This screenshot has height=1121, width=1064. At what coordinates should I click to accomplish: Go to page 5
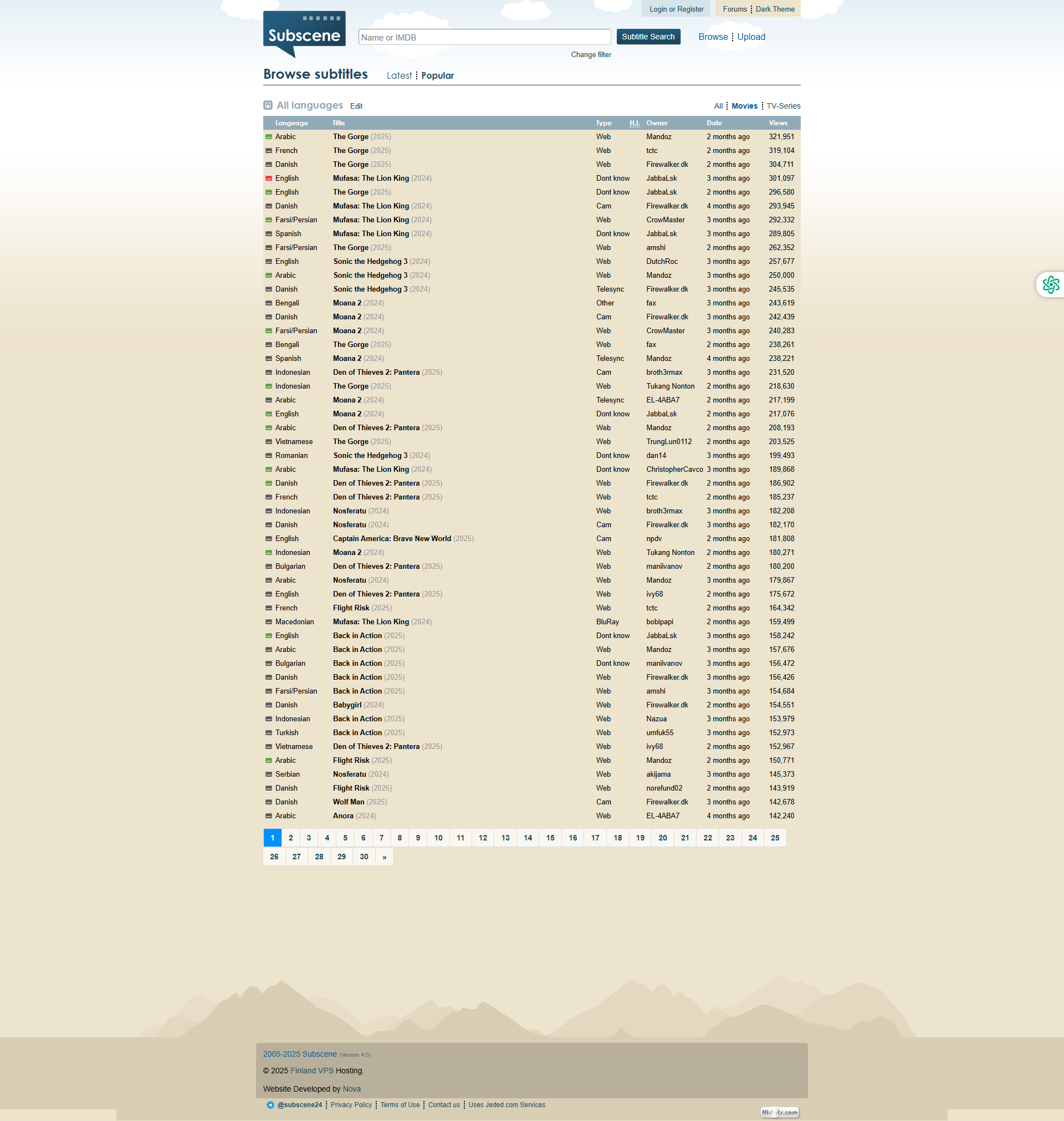(345, 838)
